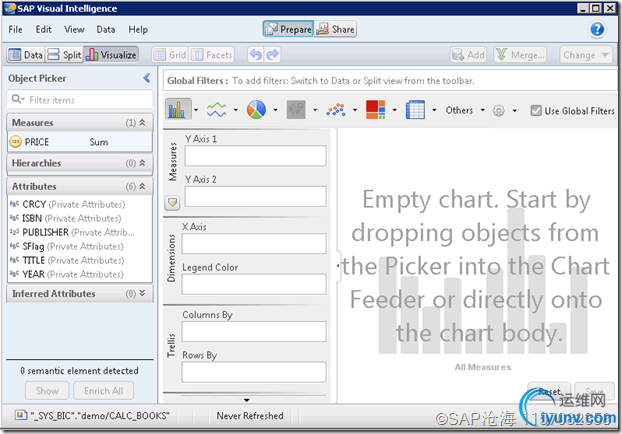Expand more chart feeder options arrow

coord(246,400)
